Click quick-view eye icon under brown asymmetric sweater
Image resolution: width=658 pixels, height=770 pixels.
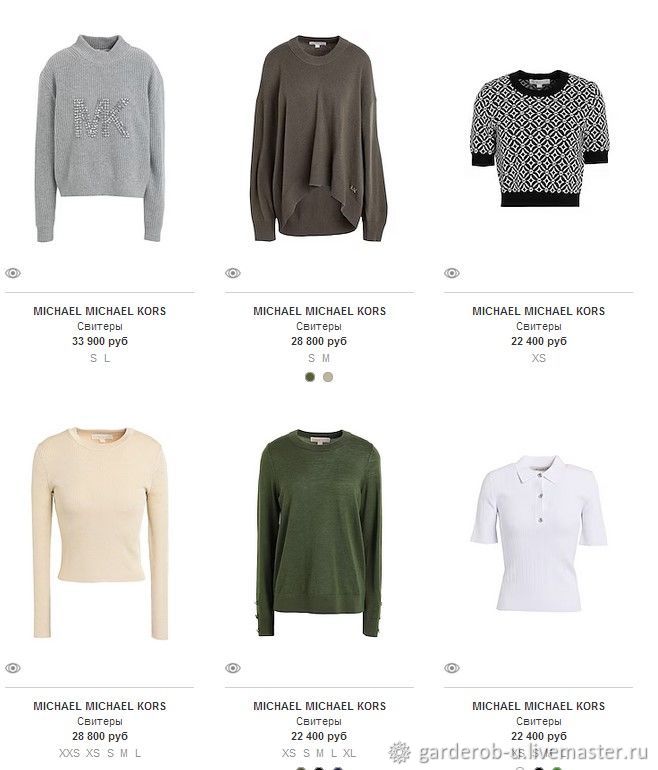click(233, 273)
